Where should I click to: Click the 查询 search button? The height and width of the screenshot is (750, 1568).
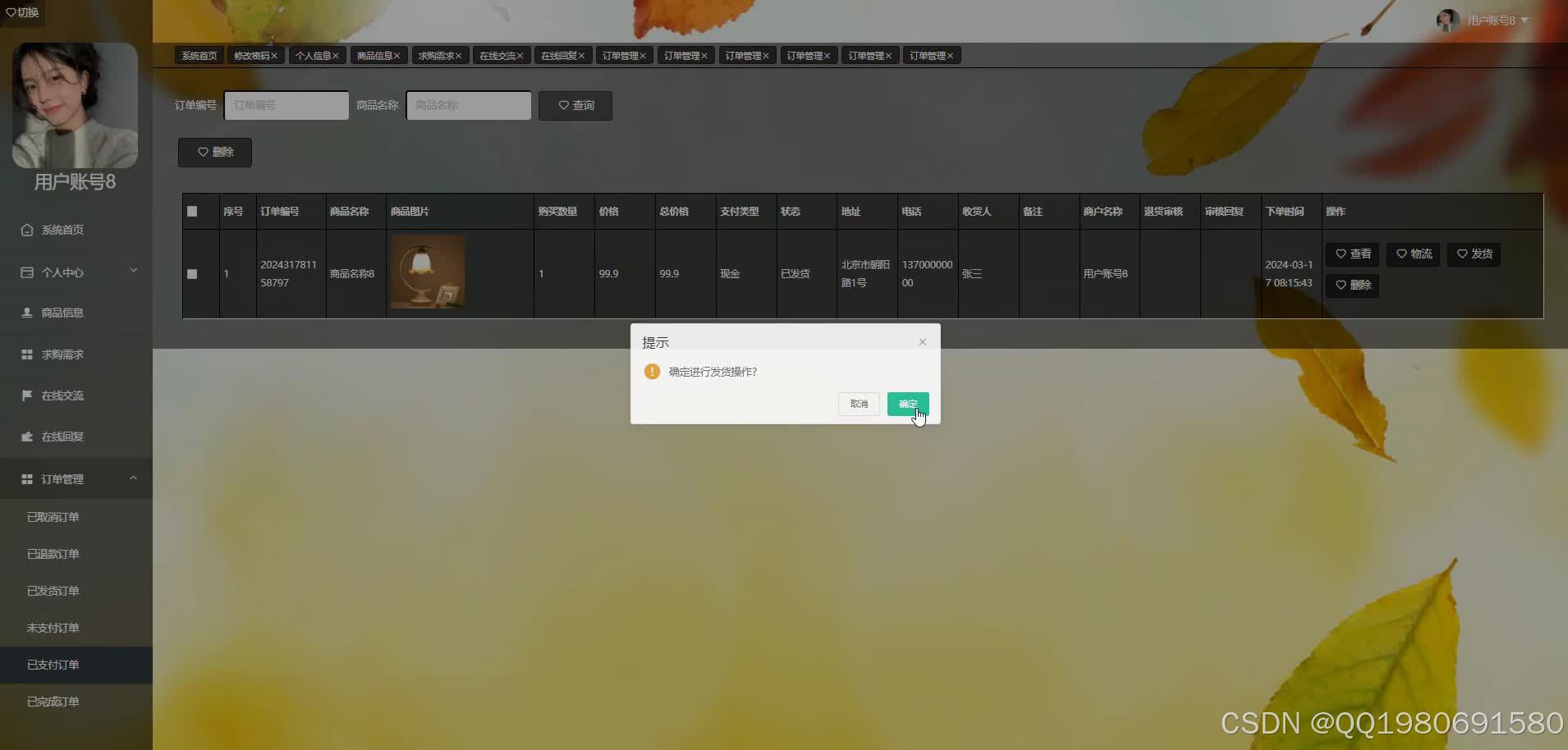[575, 106]
